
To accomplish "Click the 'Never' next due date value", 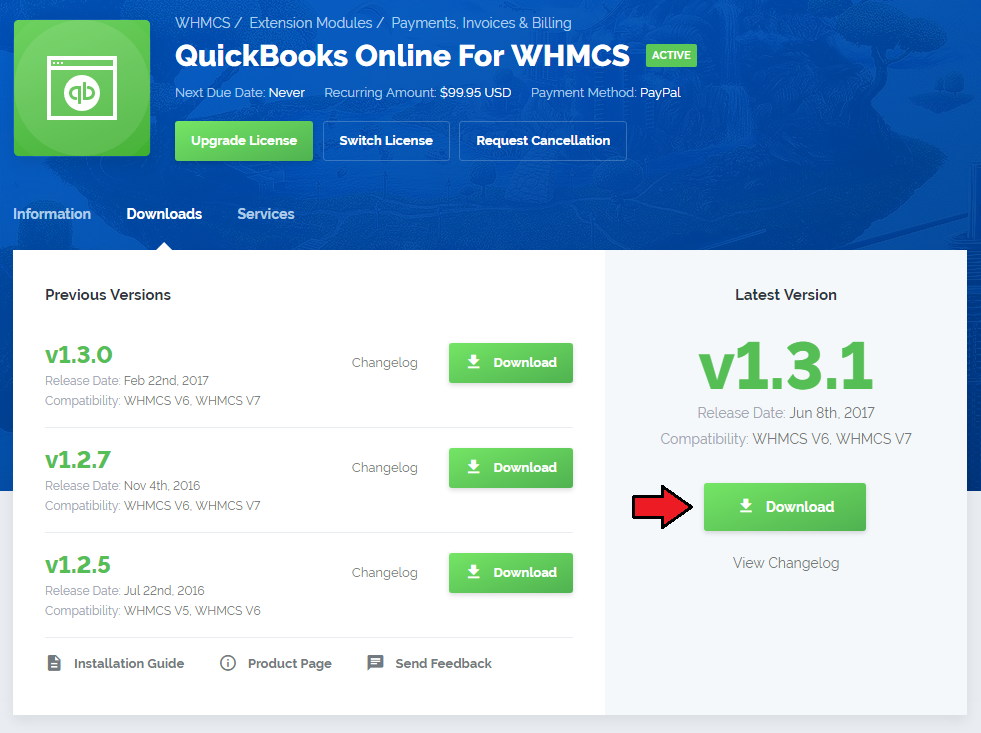I will (287, 93).
